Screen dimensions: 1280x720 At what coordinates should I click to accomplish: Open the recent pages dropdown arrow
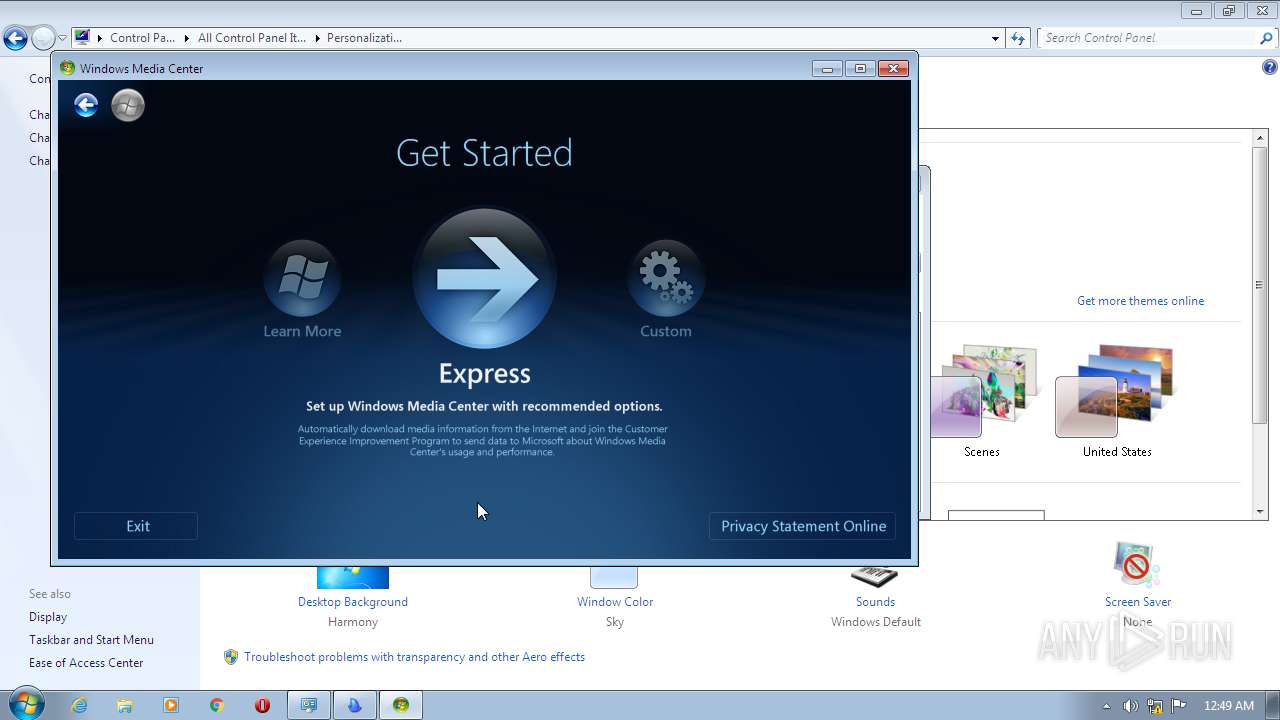point(62,39)
